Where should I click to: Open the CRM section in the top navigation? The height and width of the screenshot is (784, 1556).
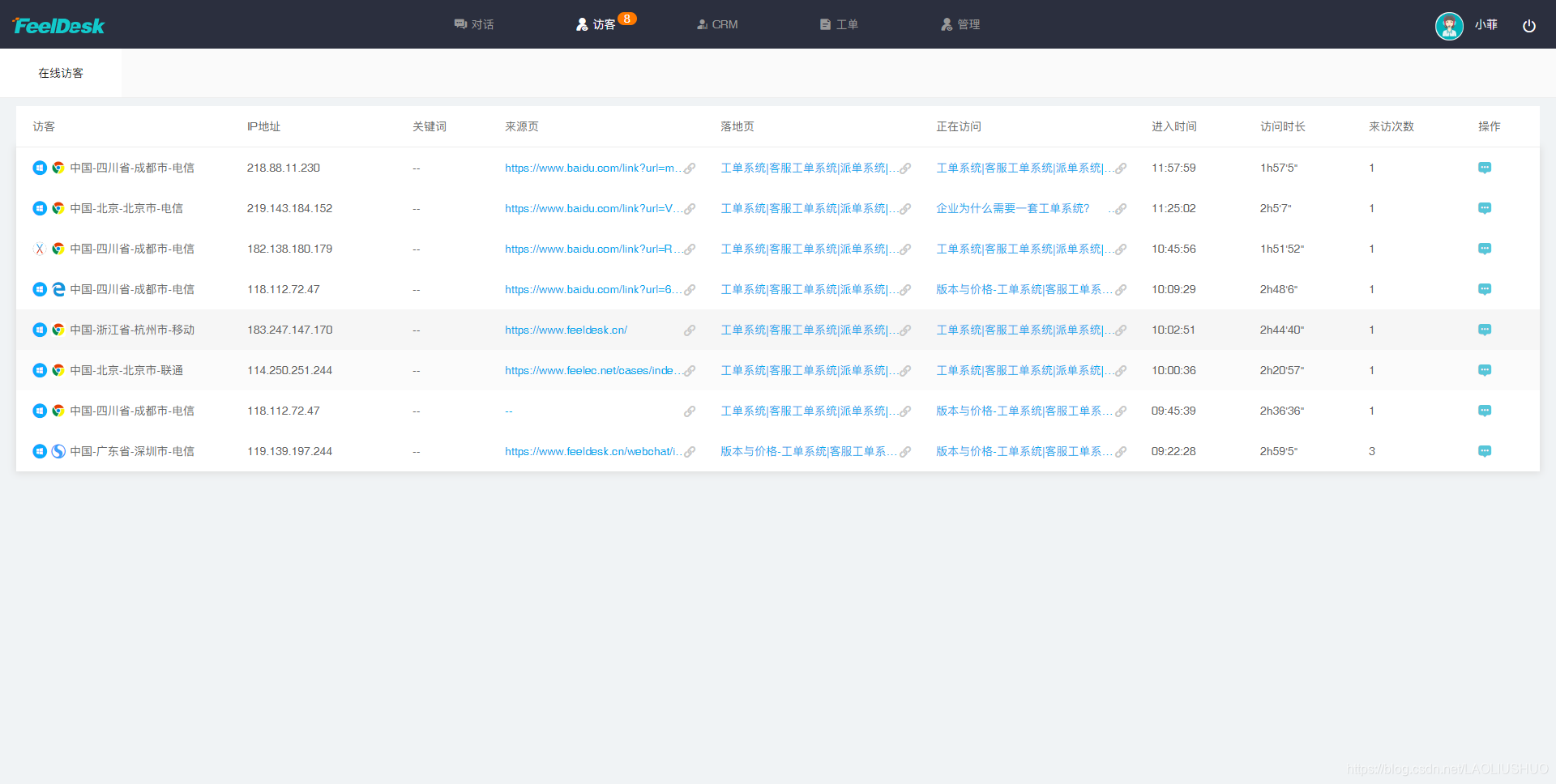click(x=716, y=24)
